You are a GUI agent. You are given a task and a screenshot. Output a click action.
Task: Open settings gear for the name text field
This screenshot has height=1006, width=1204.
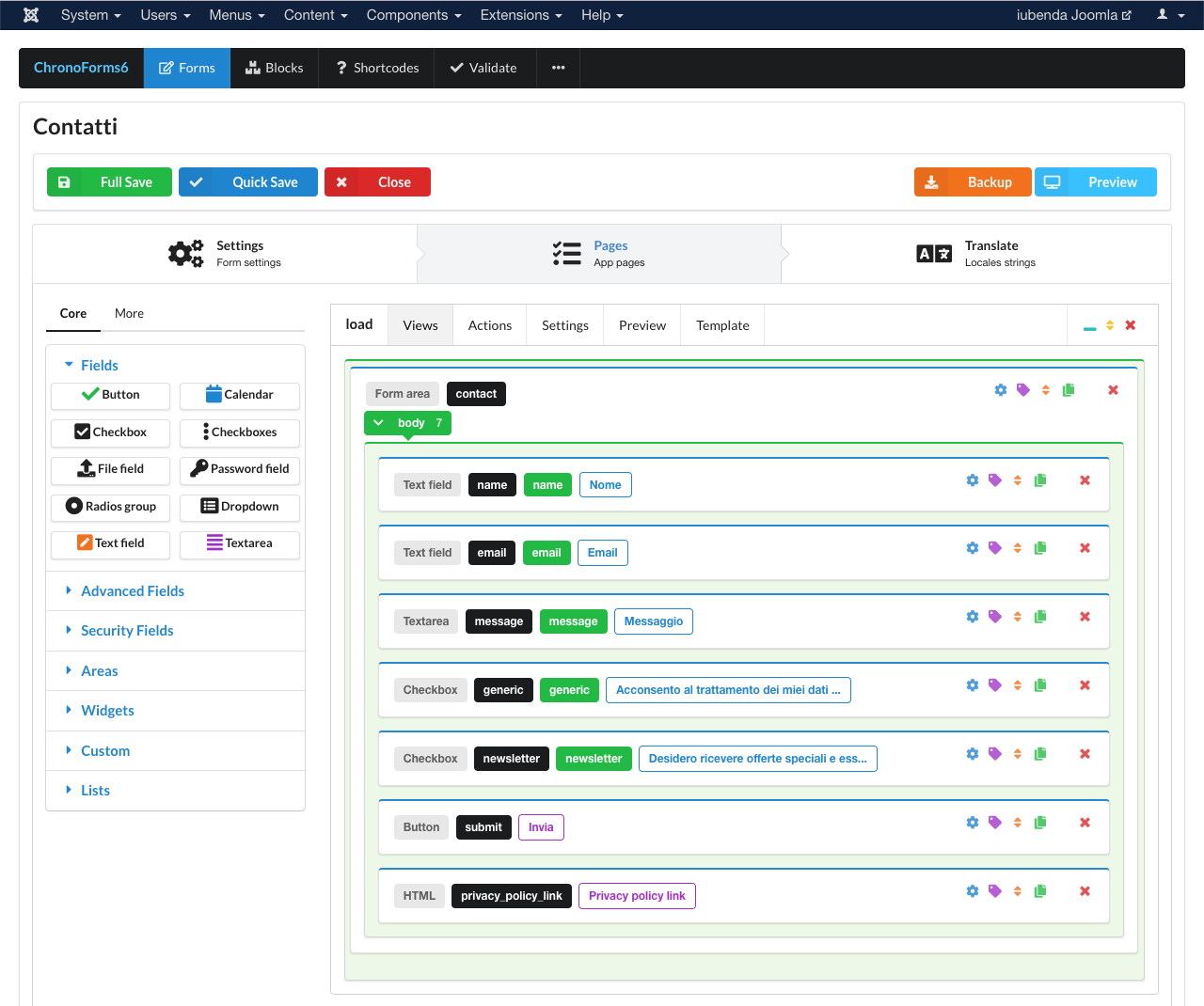coord(972,479)
